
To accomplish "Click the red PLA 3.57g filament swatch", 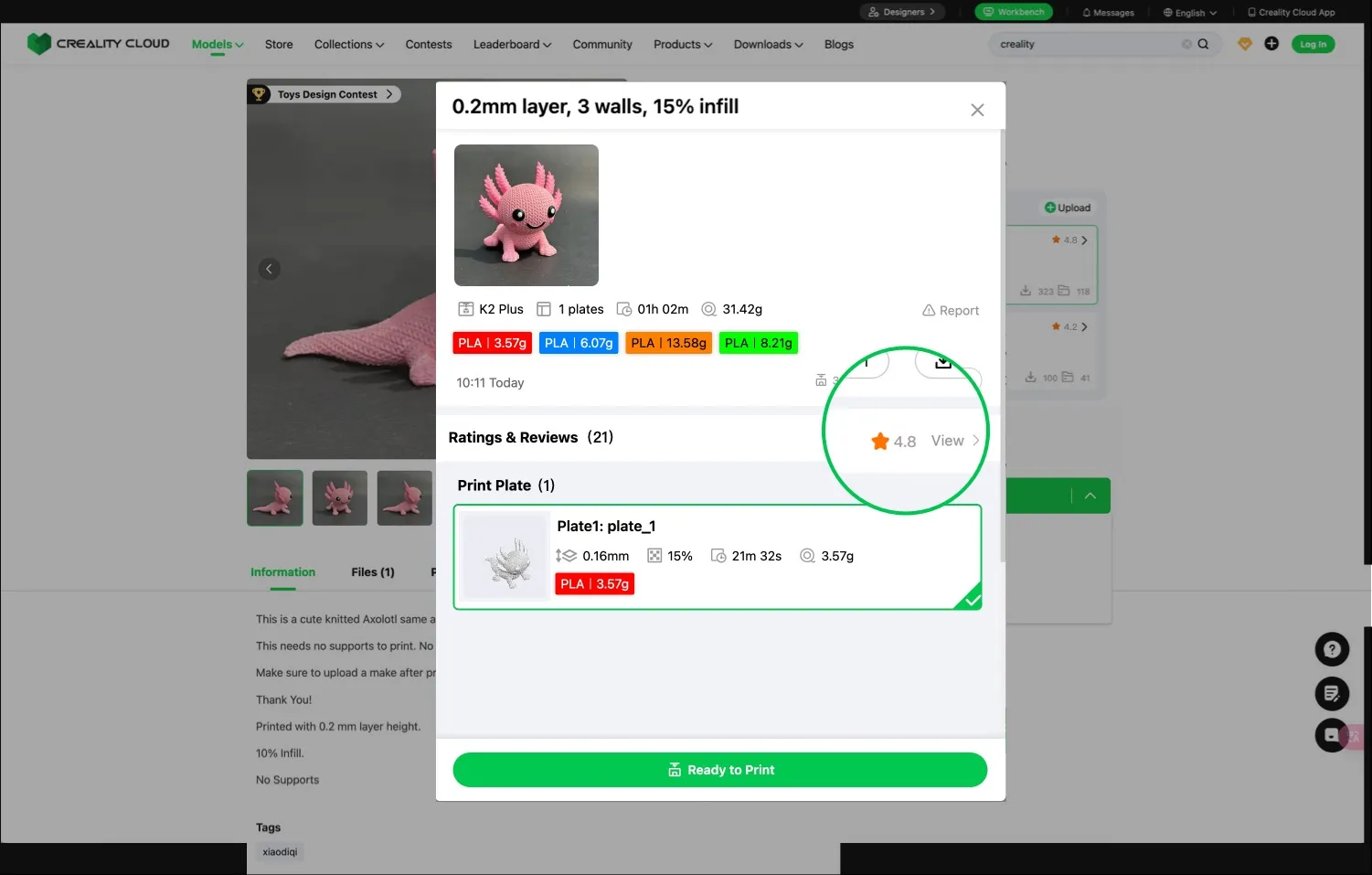I will pyautogui.click(x=492, y=343).
